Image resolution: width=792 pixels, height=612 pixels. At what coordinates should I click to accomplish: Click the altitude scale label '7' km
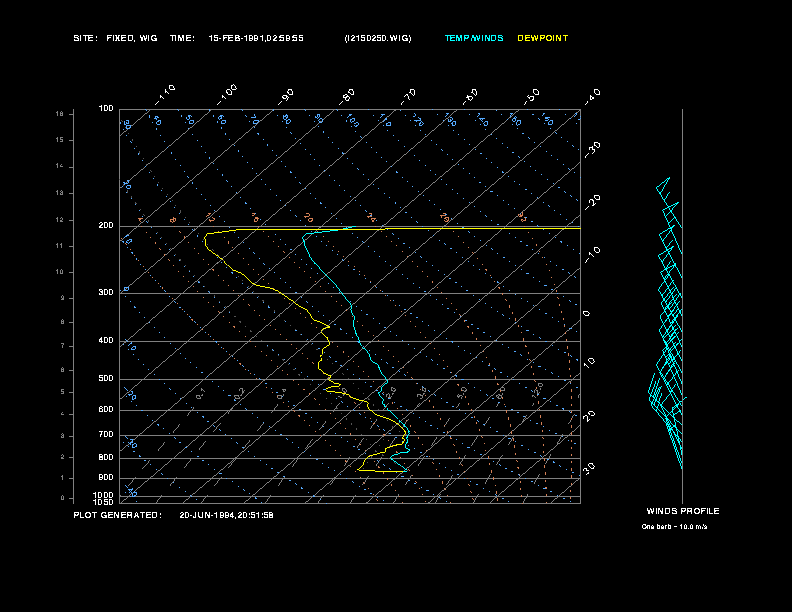click(63, 346)
